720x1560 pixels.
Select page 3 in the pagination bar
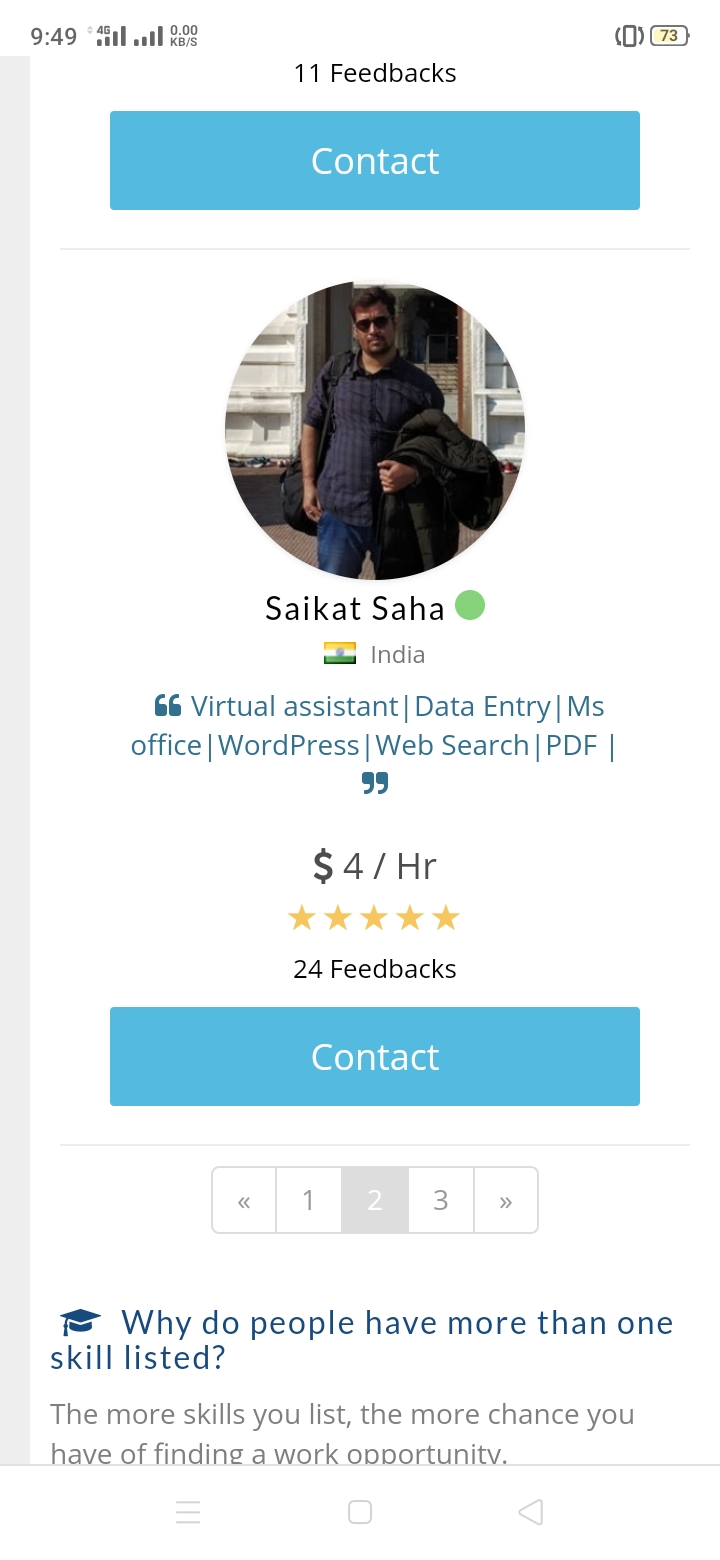click(x=440, y=1200)
